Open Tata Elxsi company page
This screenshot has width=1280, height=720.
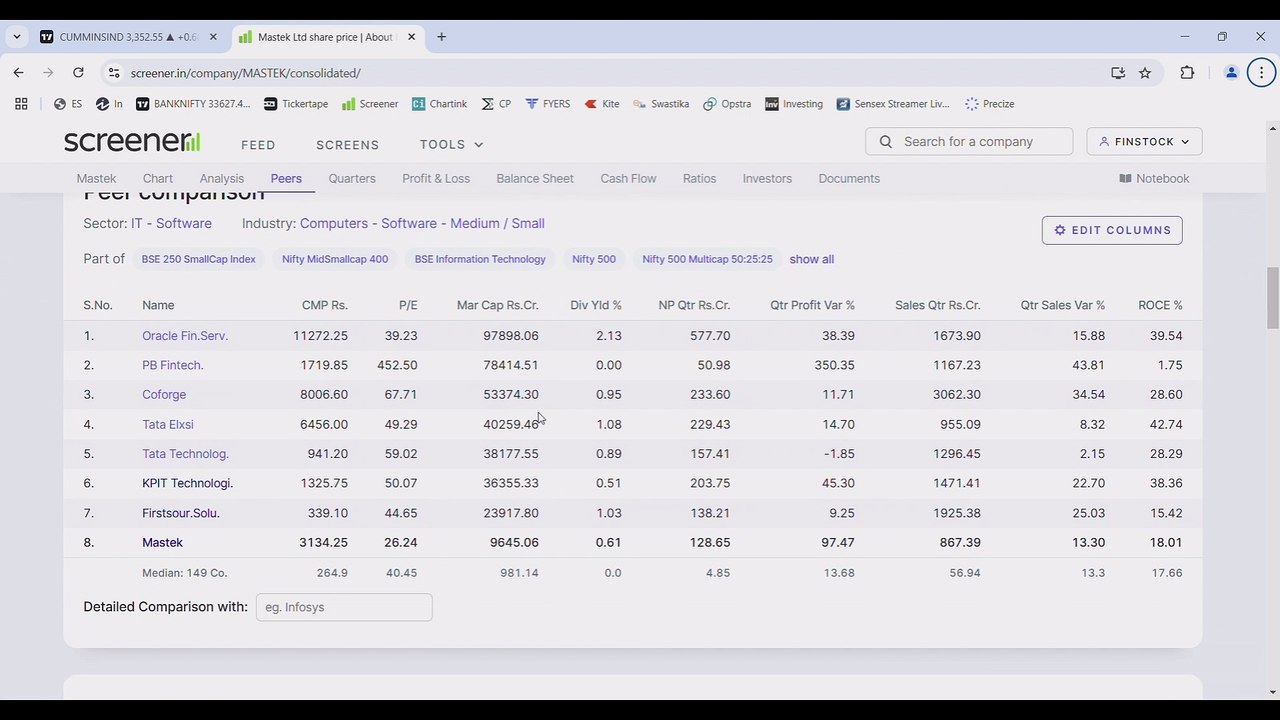[x=168, y=424]
